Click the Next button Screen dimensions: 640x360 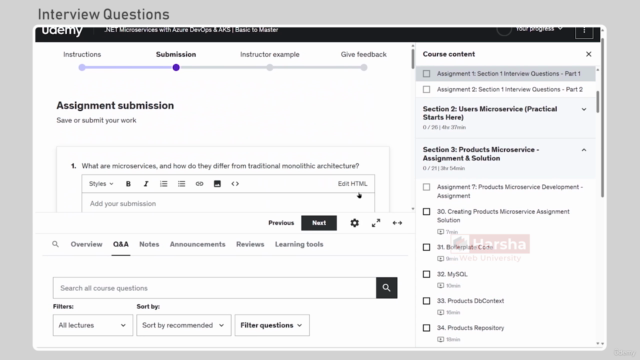pyautogui.click(x=319, y=223)
